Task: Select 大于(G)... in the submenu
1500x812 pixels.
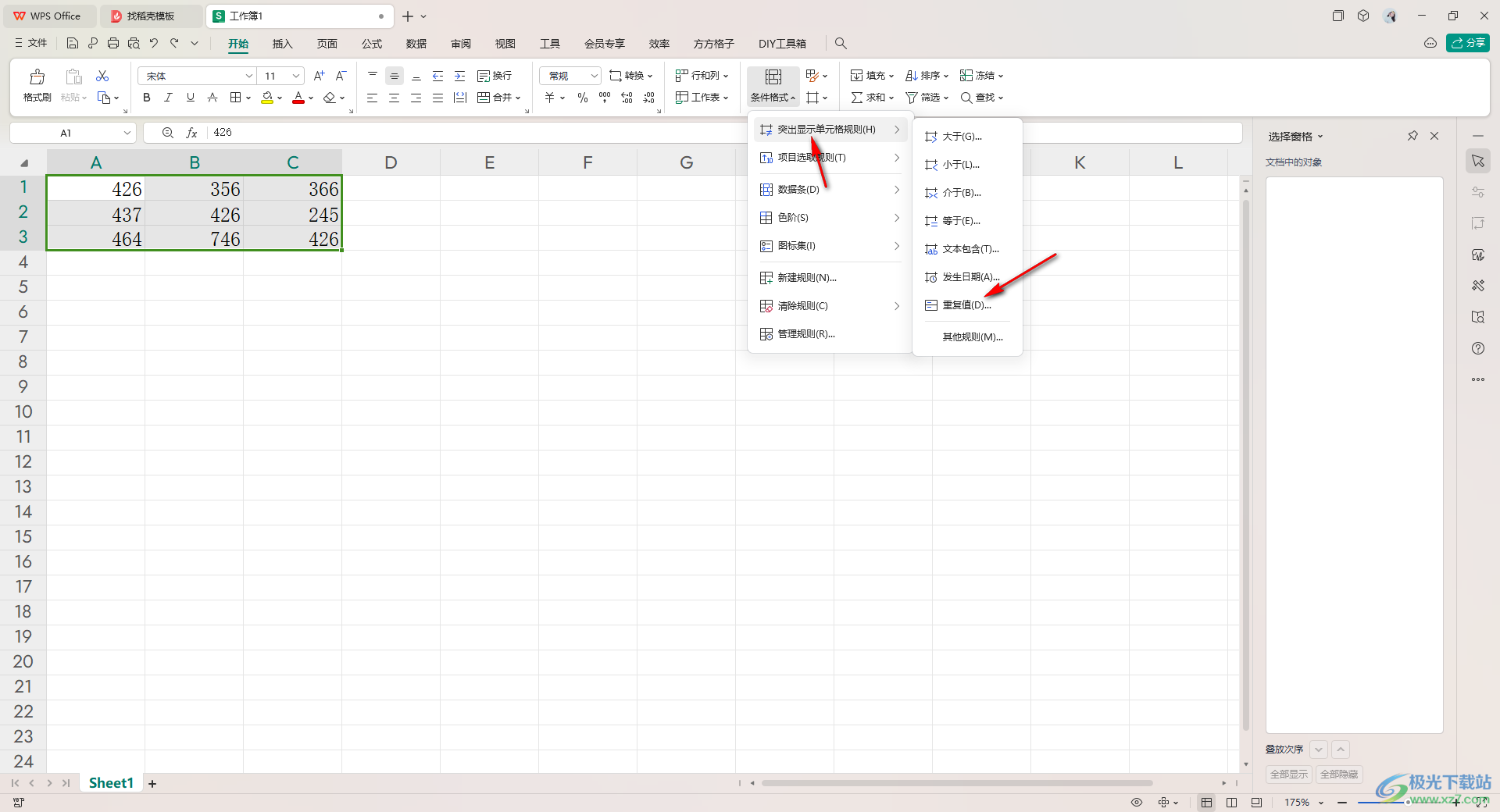Action: coord(967,137)
